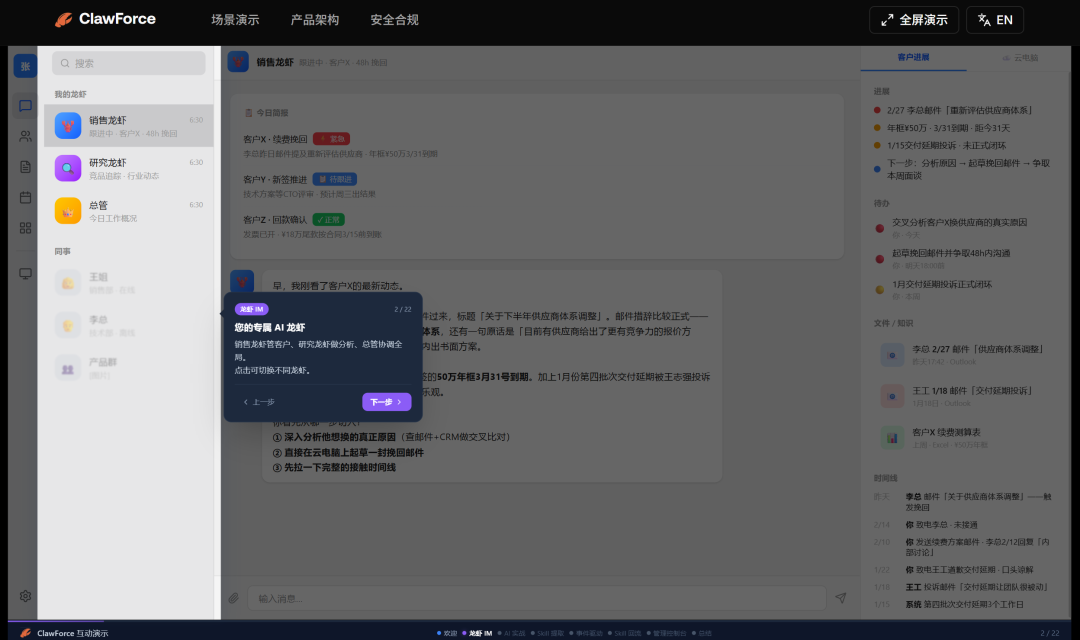Open the calendar icon in the left sidebar
This screenshot has width=1080, height=640.
click(25, 197)
